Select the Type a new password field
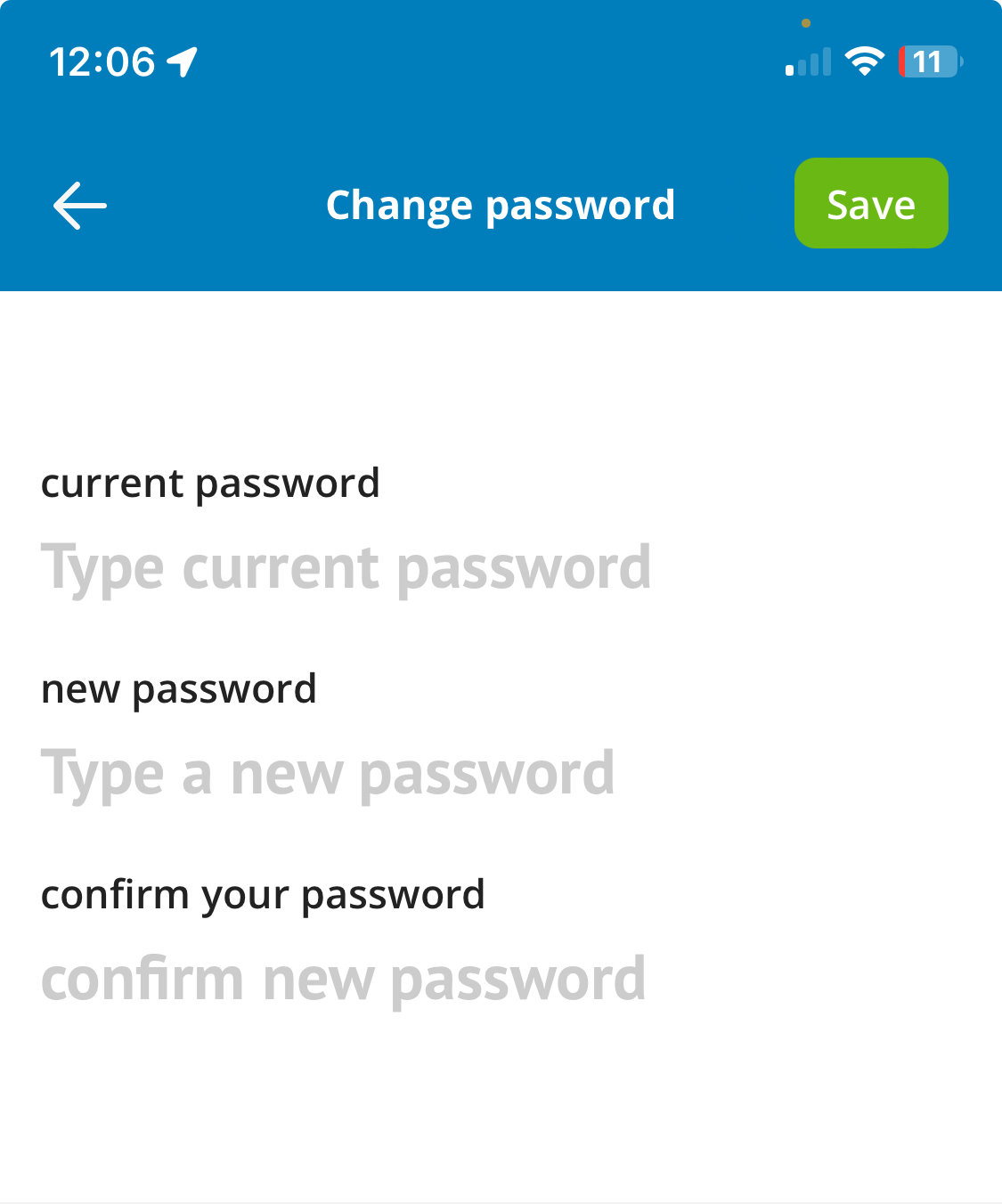The width and height of the screenshot is (1002, 1204). 501,774
